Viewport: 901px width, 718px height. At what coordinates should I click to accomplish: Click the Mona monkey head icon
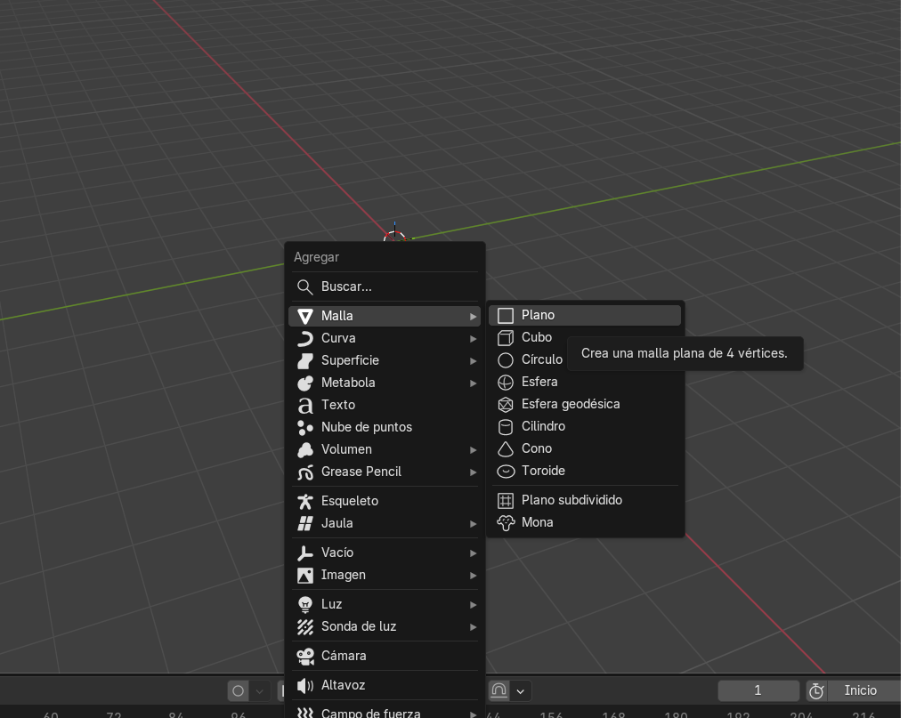pyautogui.click(x=505, y=523)
